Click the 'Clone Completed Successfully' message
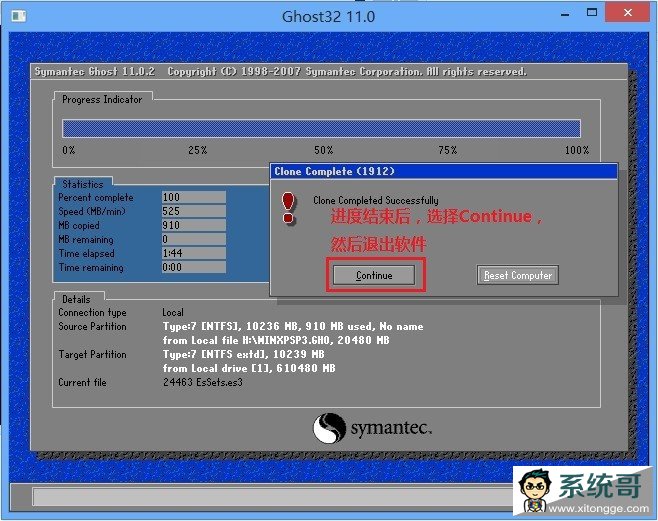This screenshot has height=521, width=658. click(376, 200)
